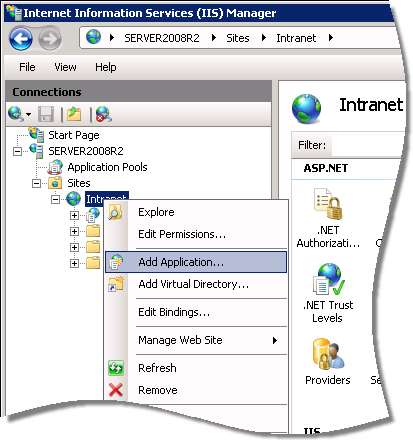The image size is (413, 440).
Task: Click the Sites breadcrumb in address bar
Action: 238,38
